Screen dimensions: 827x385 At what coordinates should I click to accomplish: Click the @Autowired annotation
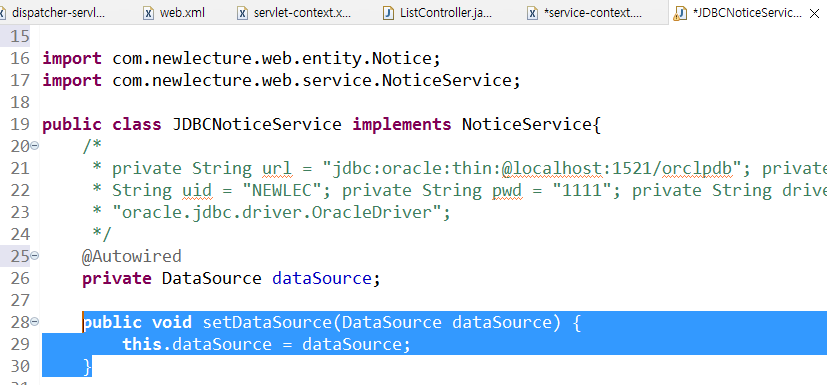131,256
